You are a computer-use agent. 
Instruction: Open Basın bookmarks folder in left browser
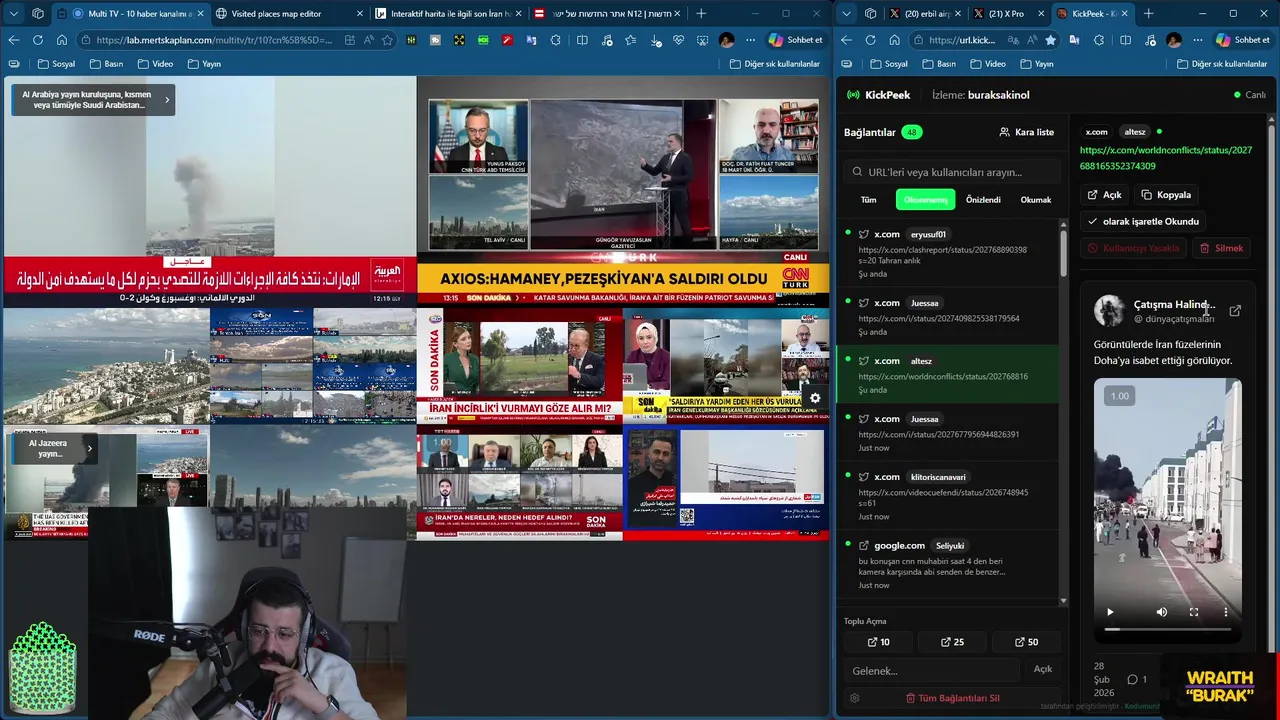(107, 64)
